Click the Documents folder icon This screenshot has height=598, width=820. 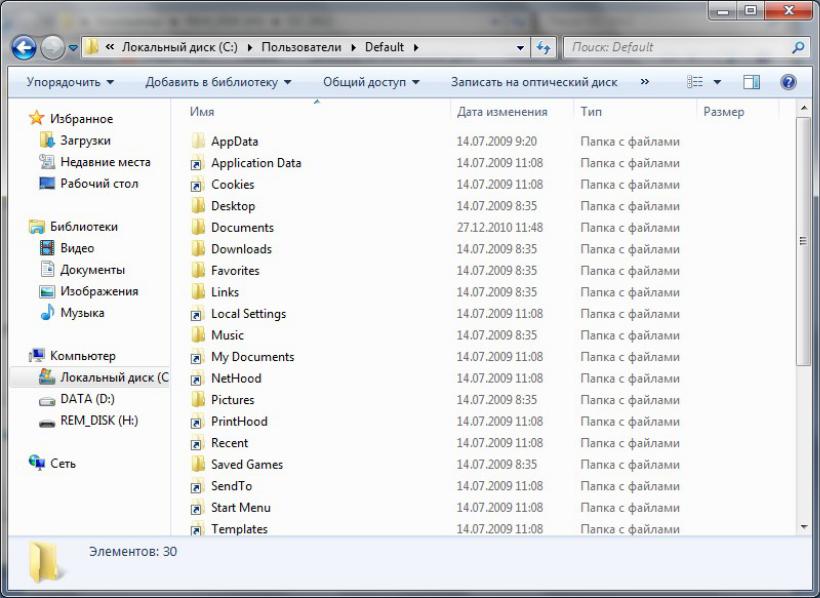click(x=198, y=227)
